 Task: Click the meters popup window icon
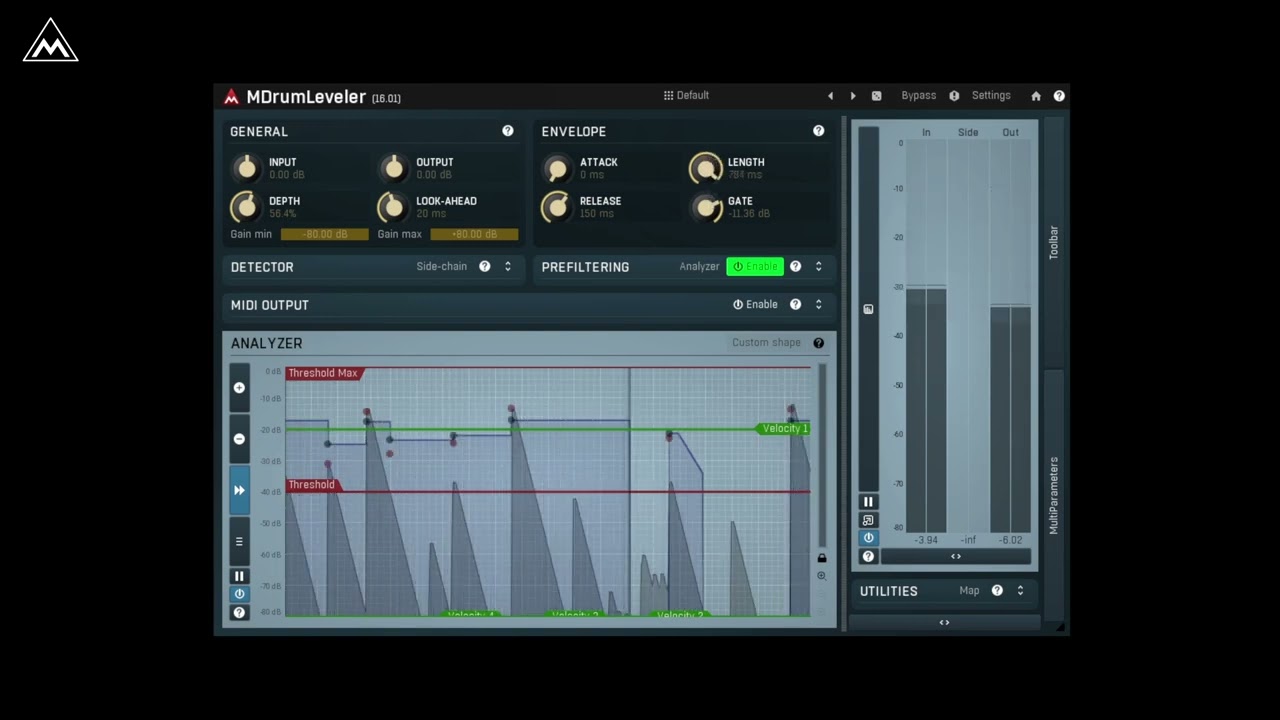click(x=868, y=520)
